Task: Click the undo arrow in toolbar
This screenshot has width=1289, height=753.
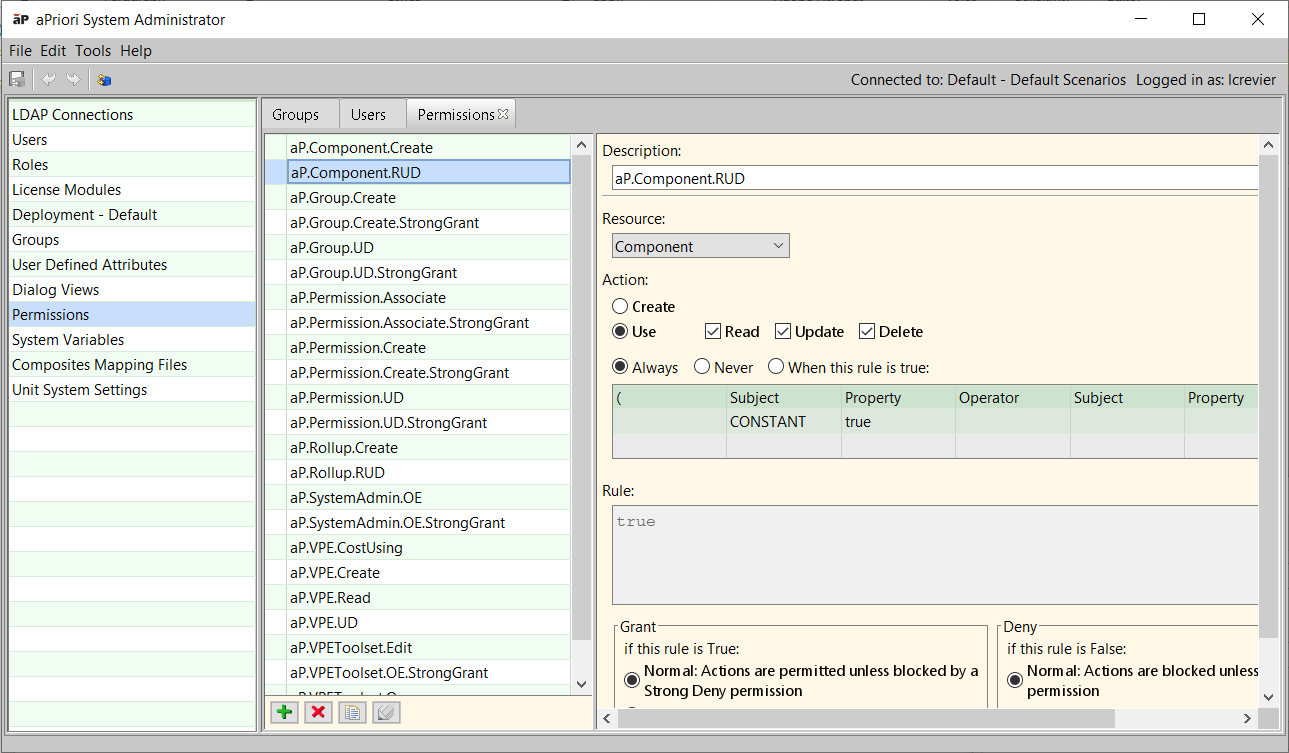Action: coord(48,80)
